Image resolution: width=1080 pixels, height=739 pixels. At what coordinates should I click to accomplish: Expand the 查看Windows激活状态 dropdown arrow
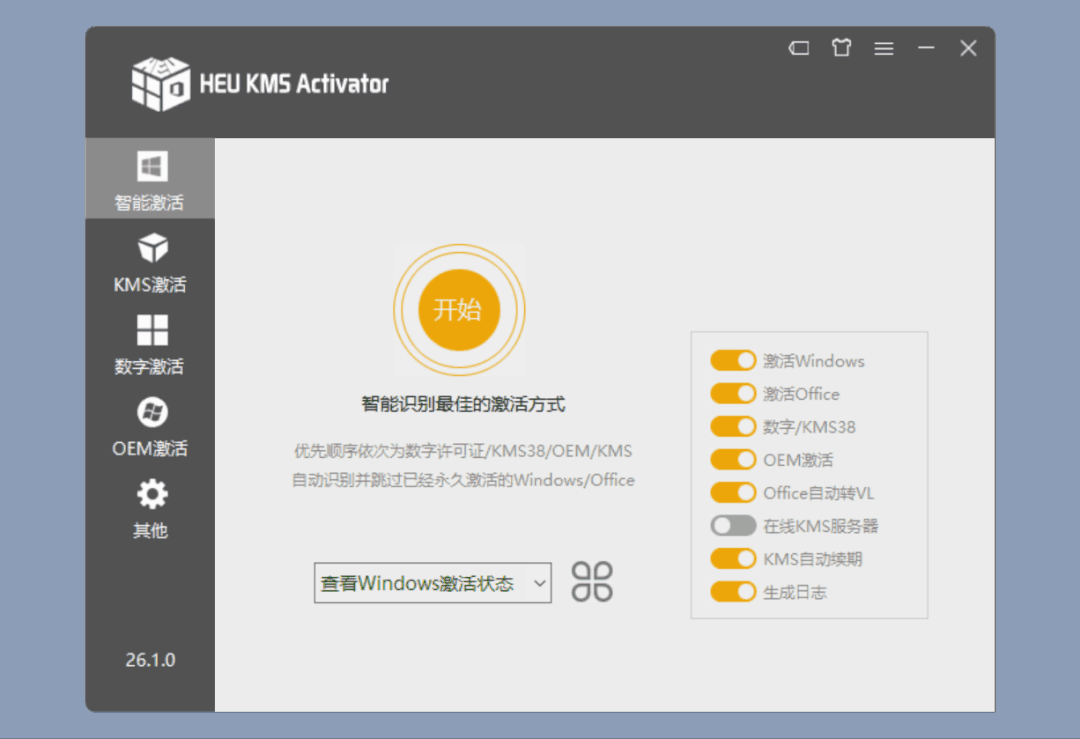click(x=539, y=583)
